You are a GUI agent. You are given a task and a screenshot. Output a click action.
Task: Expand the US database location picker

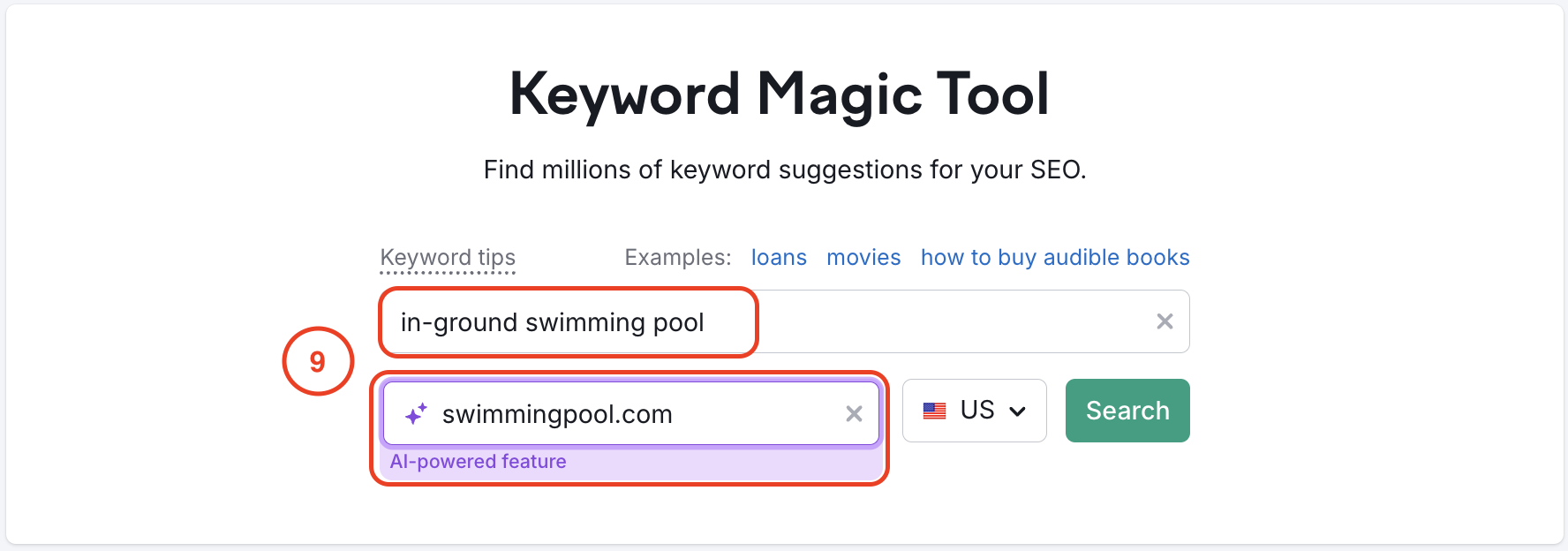click(974, 410)
